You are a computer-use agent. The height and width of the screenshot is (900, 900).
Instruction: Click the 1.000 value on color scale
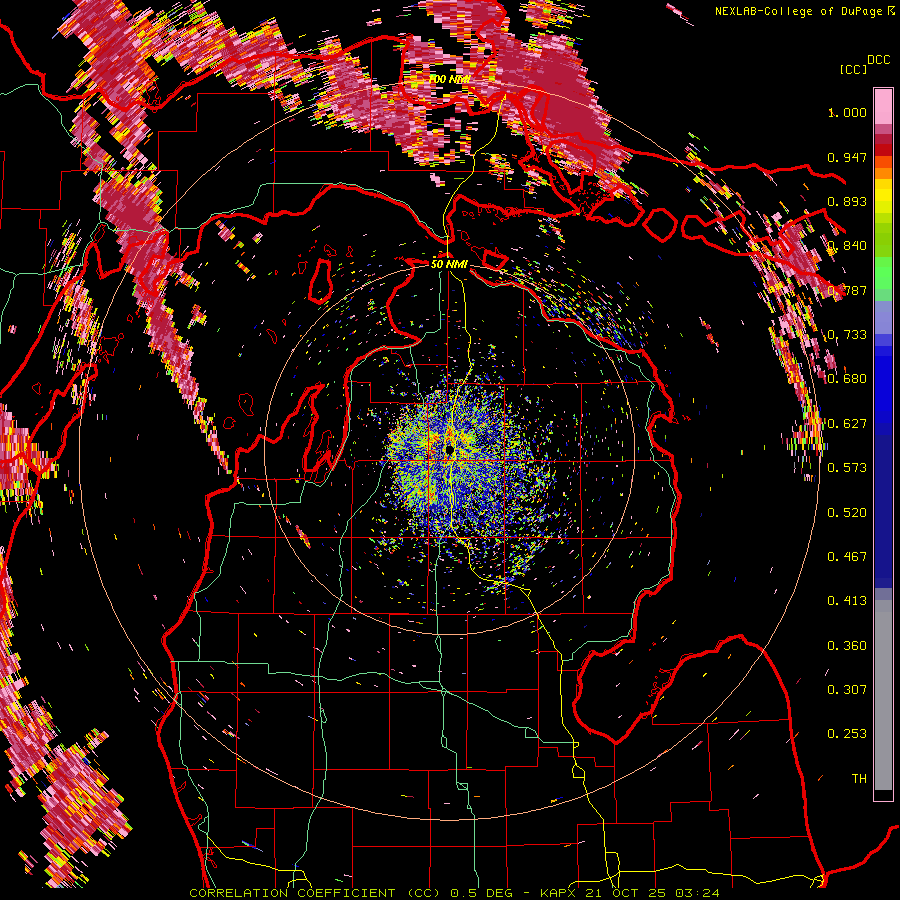click(x=847, y=112)
